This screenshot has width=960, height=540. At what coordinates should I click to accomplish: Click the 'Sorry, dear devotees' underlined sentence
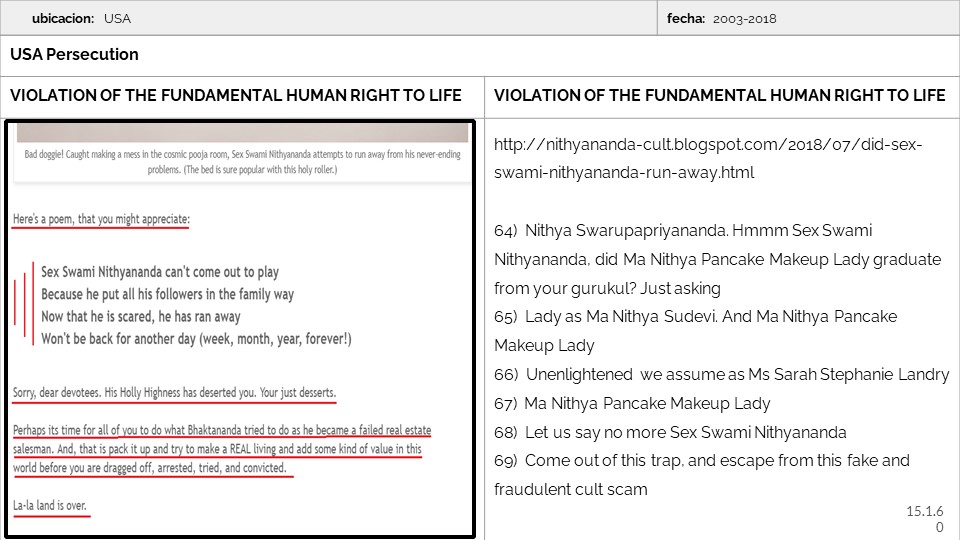point(174,392)
